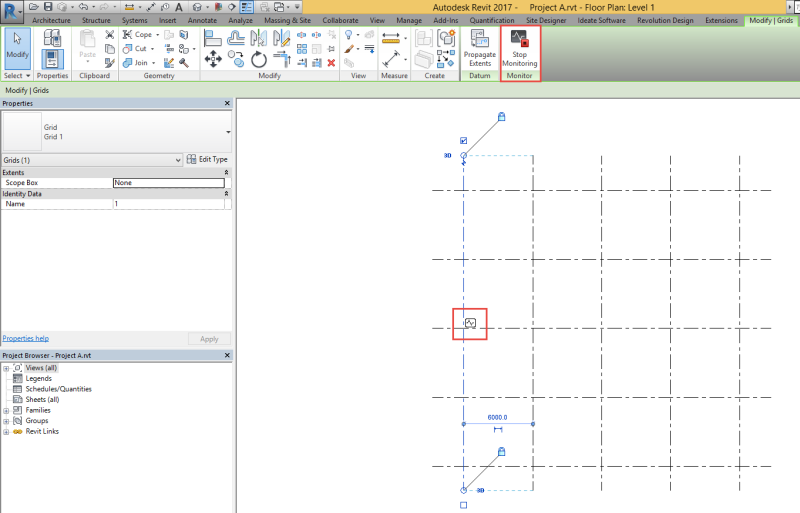The width and height of the screenshot is (800, 513).
Task: Toggle the Properties palette icon
Action: point(52,60)
